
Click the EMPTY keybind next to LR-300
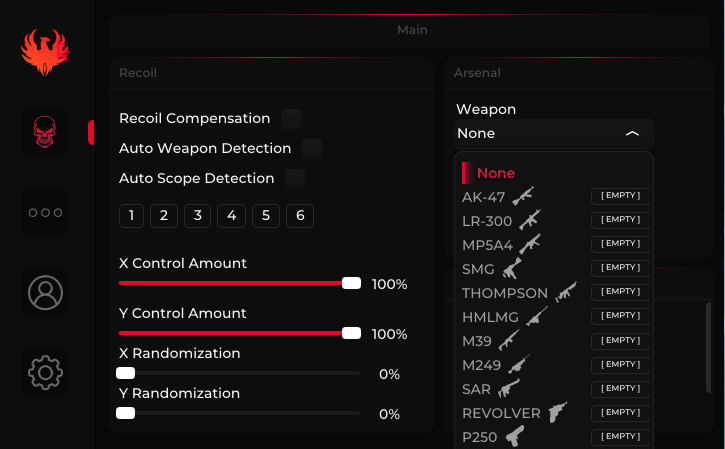pos(620,219)
